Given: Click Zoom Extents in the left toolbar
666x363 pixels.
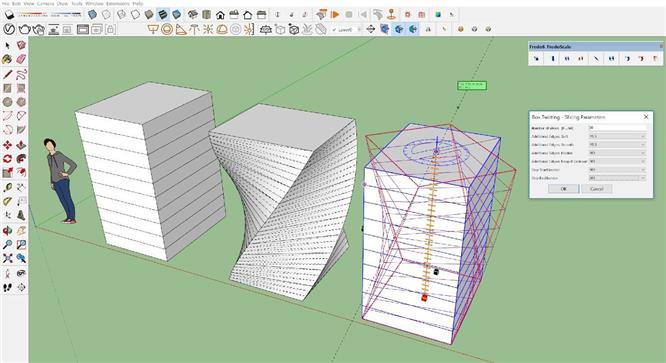Looking at the screenshot, I should click(x=7, y=258).
